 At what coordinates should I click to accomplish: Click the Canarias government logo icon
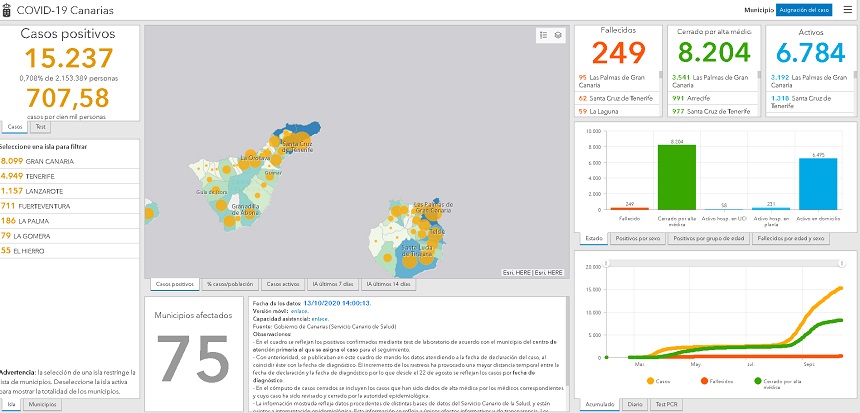(x=8, y=9)
